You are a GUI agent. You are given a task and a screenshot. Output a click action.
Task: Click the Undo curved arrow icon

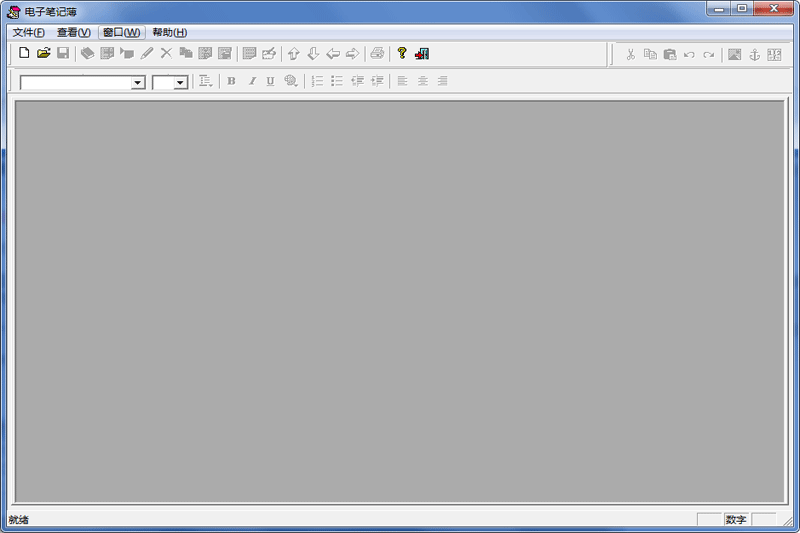pos(689,55)
